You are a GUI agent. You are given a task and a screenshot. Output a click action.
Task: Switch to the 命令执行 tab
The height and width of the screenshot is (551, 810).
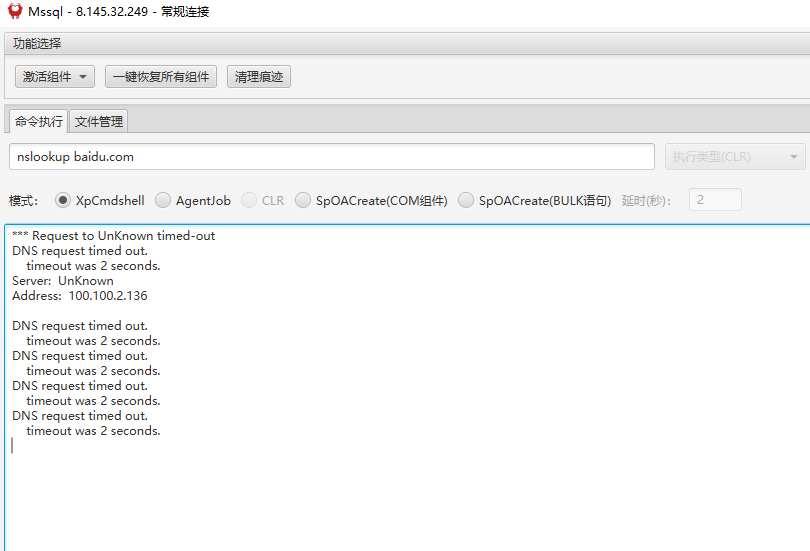38,122
